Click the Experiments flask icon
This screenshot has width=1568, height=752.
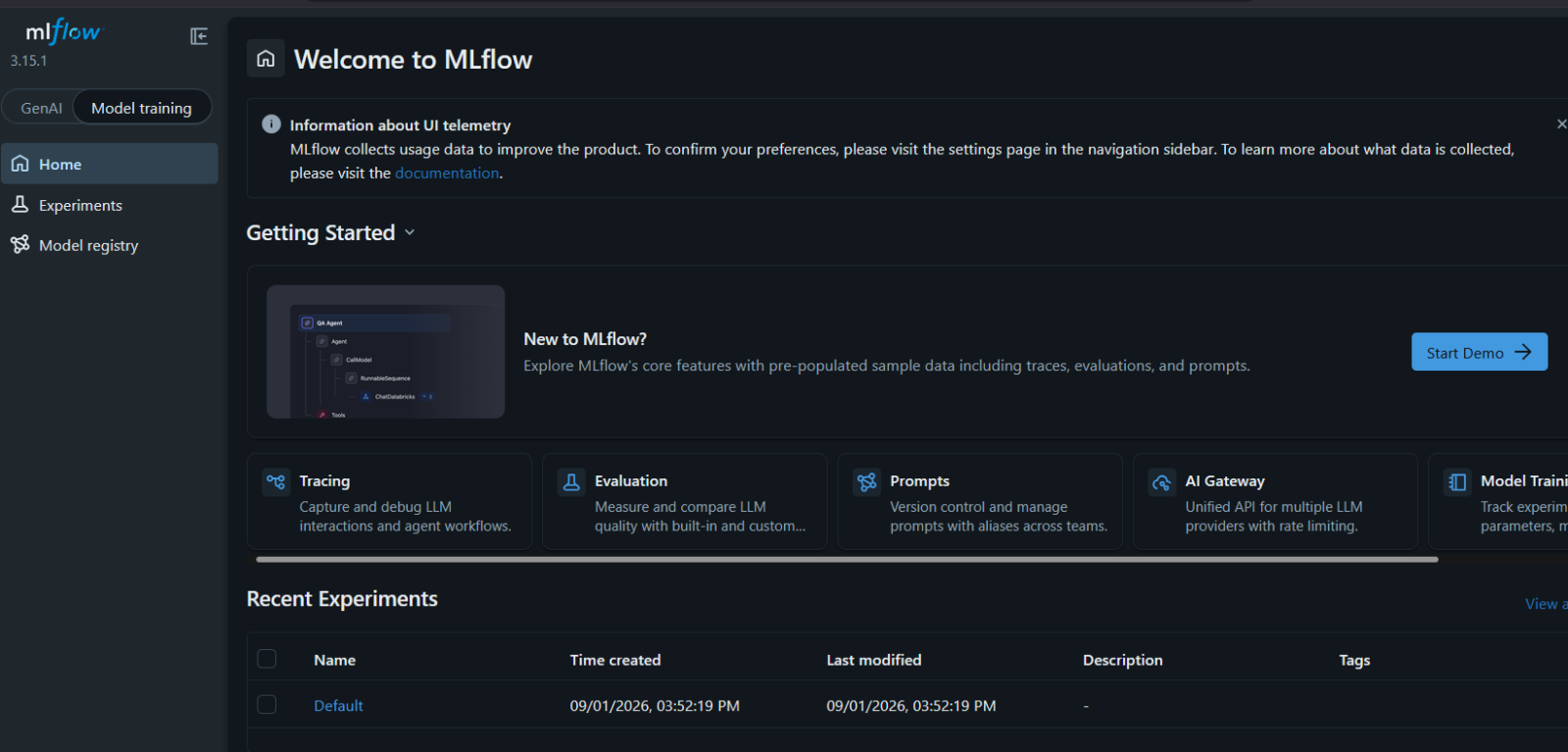coord(21,204)
